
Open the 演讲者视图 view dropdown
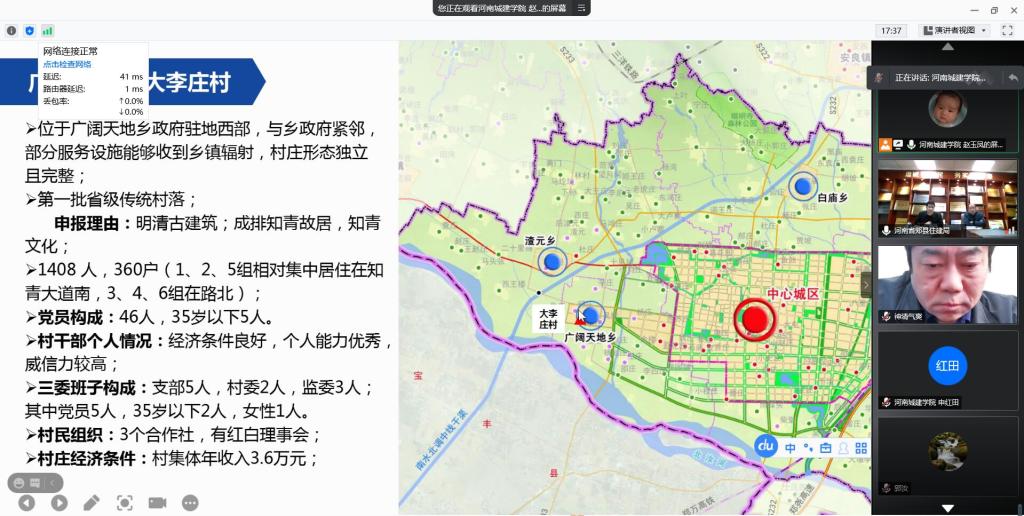tap(954, 31)
